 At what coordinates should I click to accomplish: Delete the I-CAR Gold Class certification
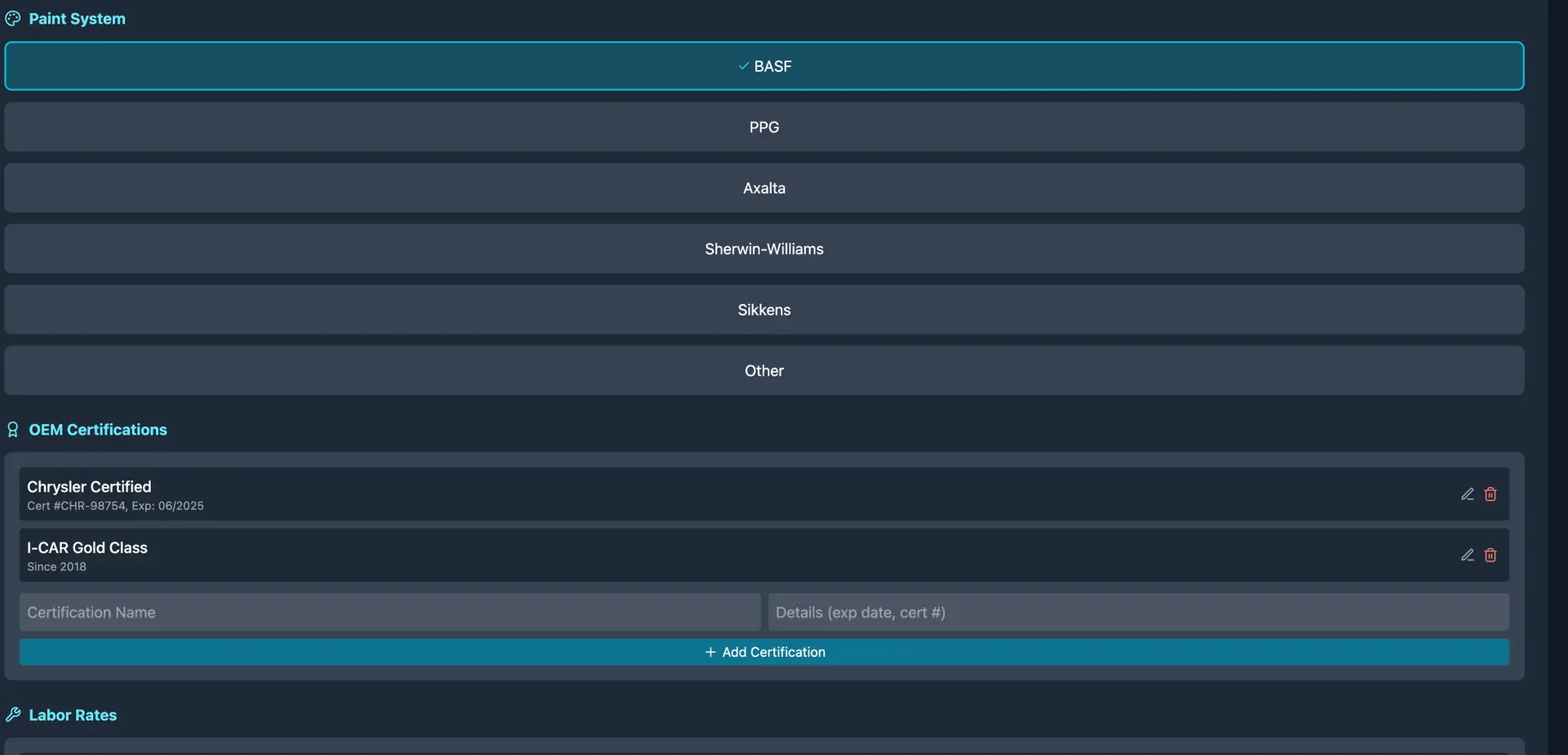[1490, 555]
